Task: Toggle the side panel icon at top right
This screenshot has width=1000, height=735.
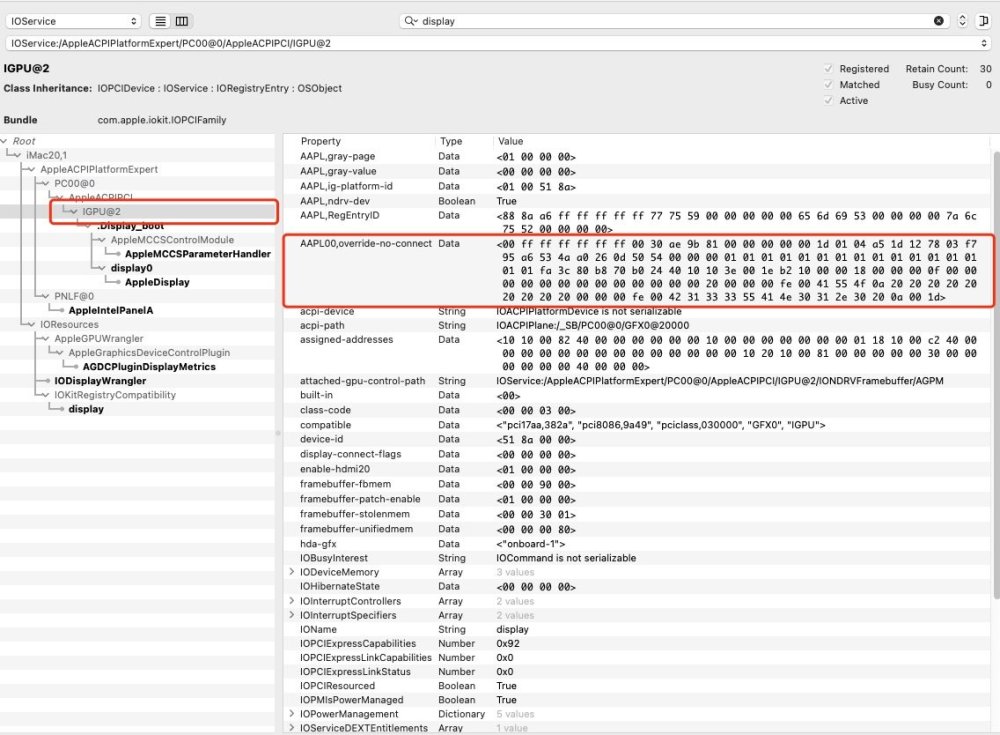Action: pos(983,21)
